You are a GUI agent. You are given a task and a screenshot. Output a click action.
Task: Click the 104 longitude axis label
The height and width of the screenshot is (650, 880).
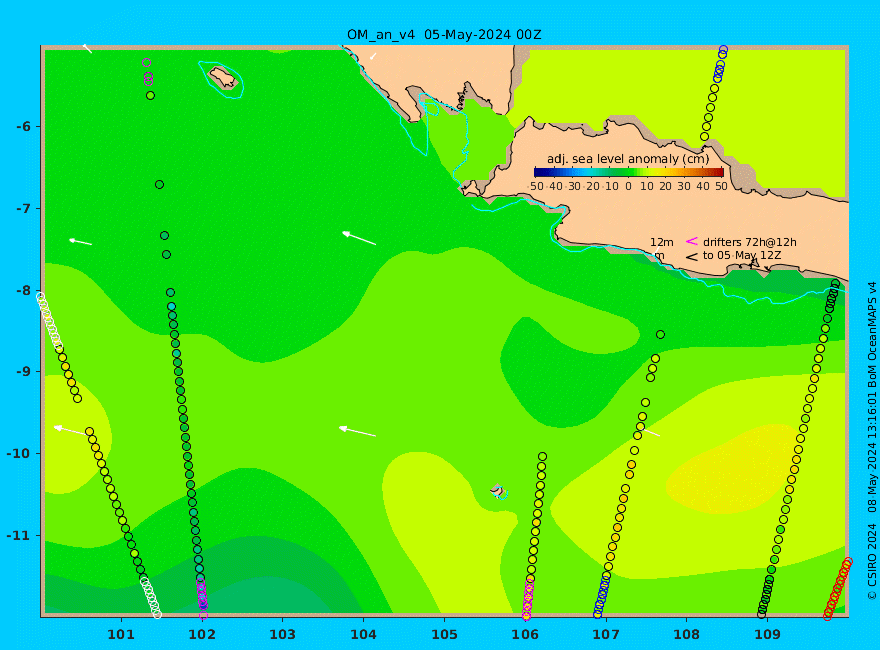coord(364,635)
